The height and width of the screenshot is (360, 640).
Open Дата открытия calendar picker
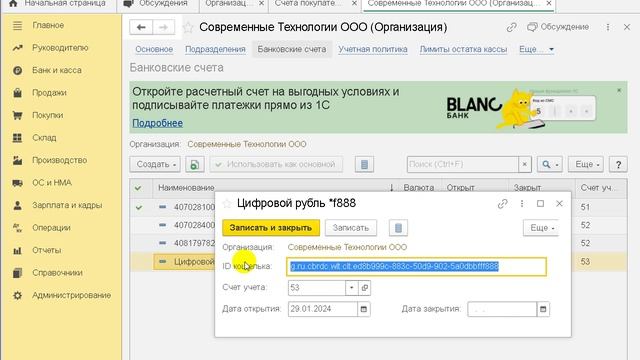[x=364, y=309]
